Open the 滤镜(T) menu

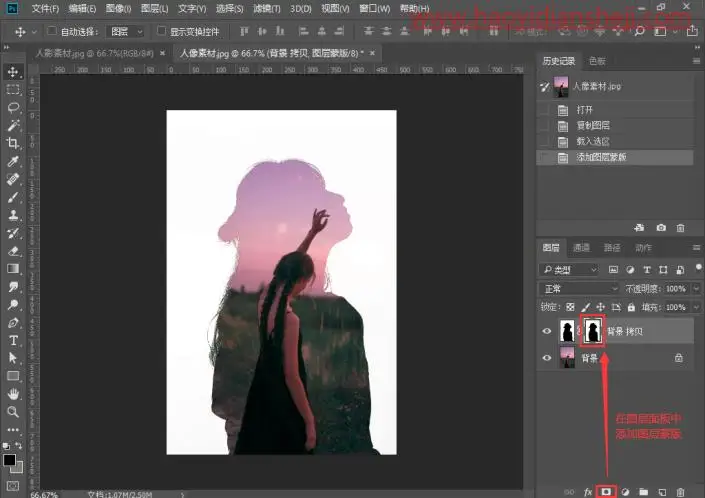[267, 9]
